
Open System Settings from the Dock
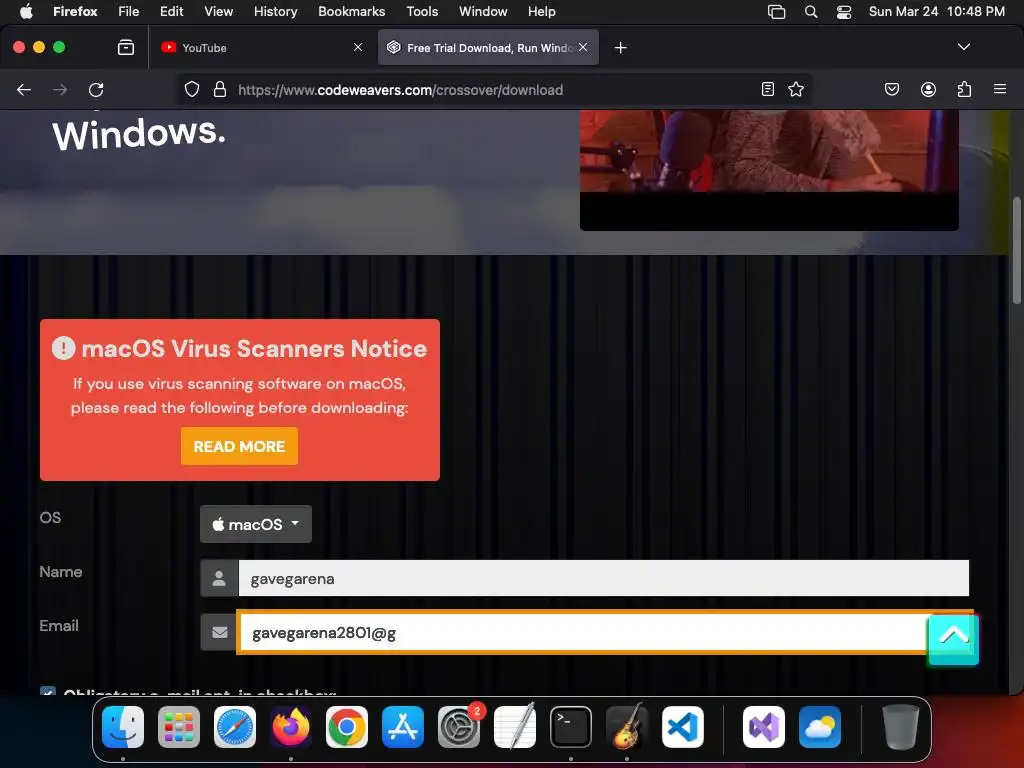click(458, 727)
